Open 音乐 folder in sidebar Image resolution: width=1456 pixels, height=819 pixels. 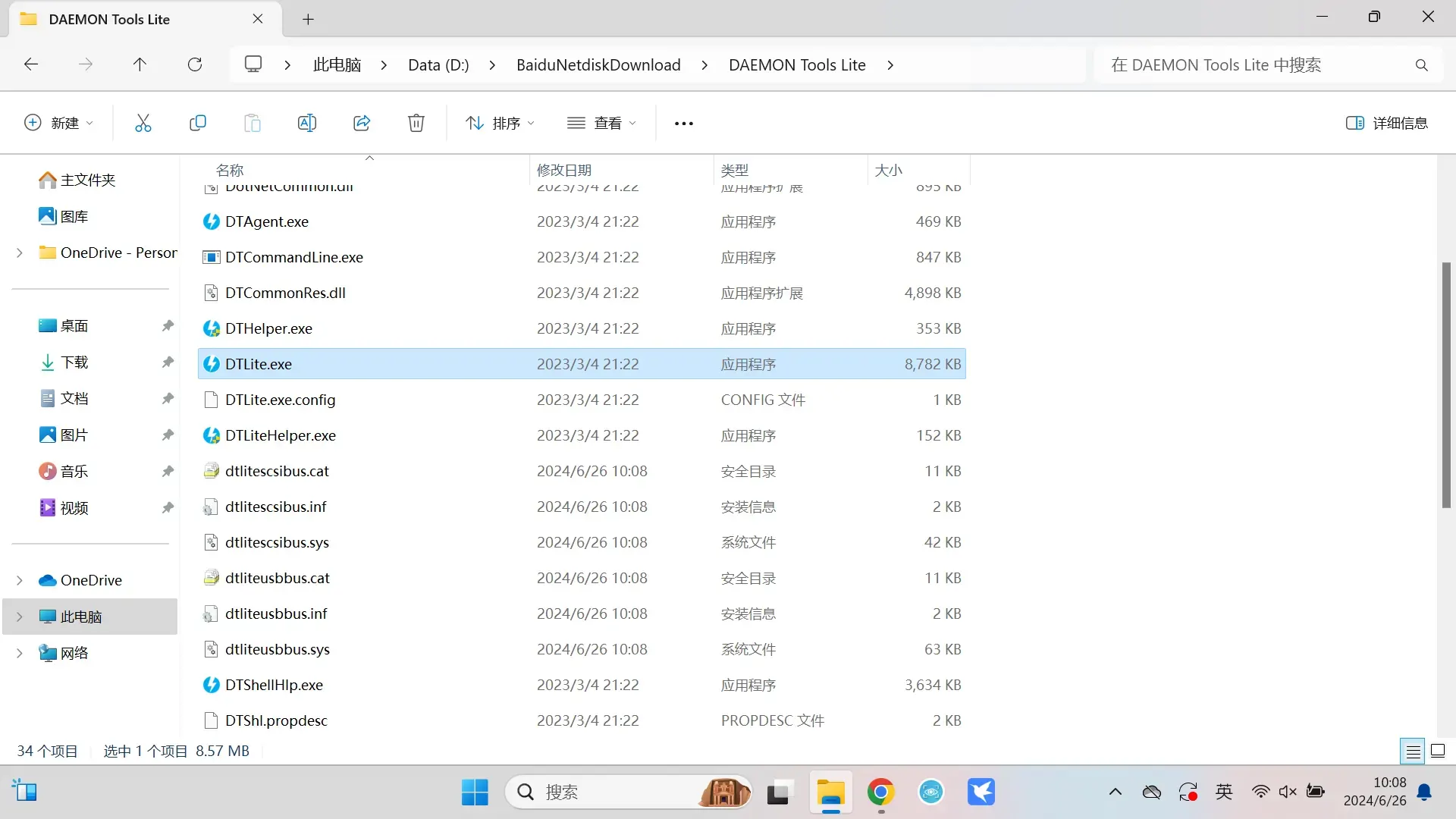coord(74,471)
